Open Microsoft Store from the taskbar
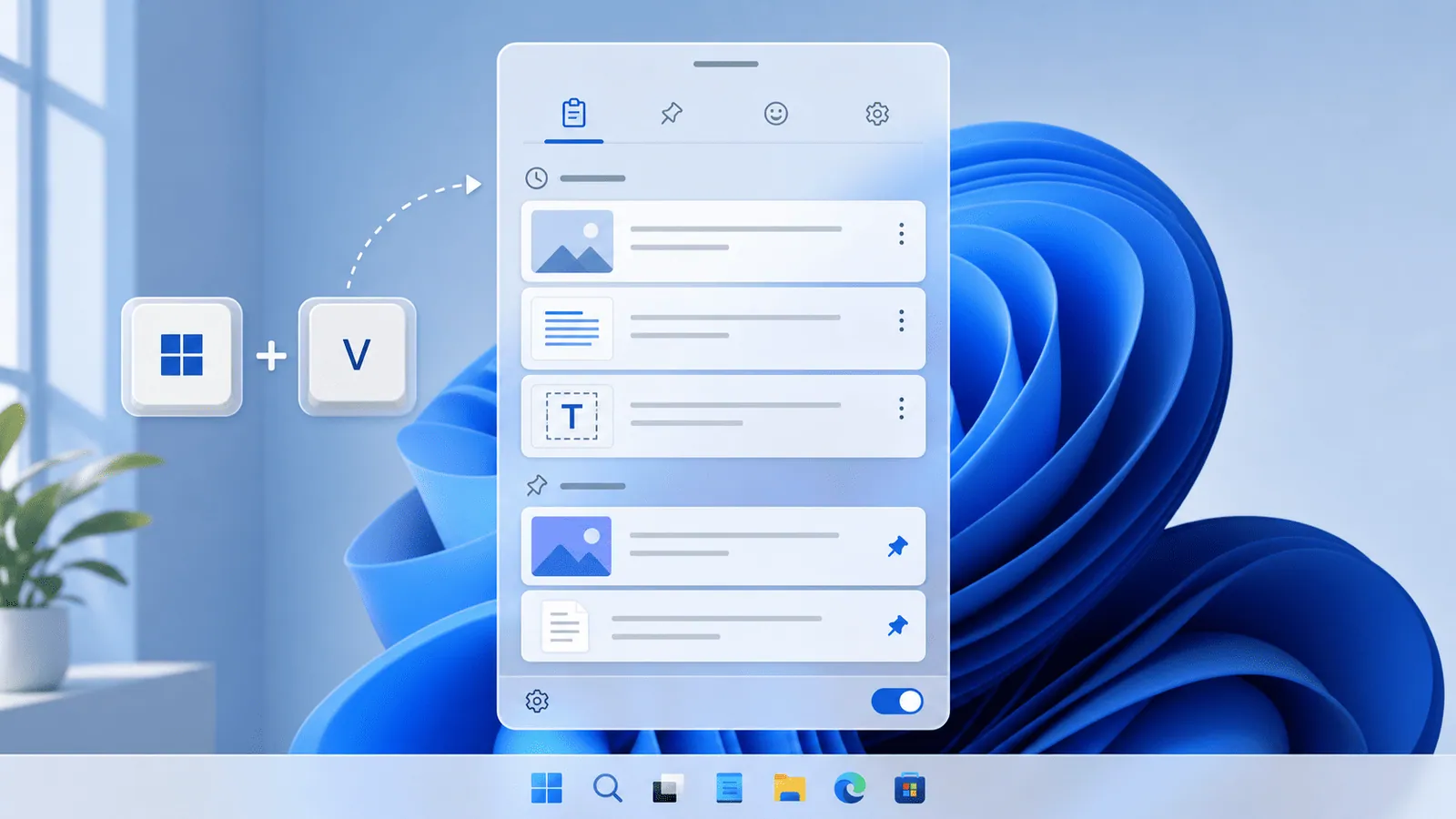 coord(909,788)
